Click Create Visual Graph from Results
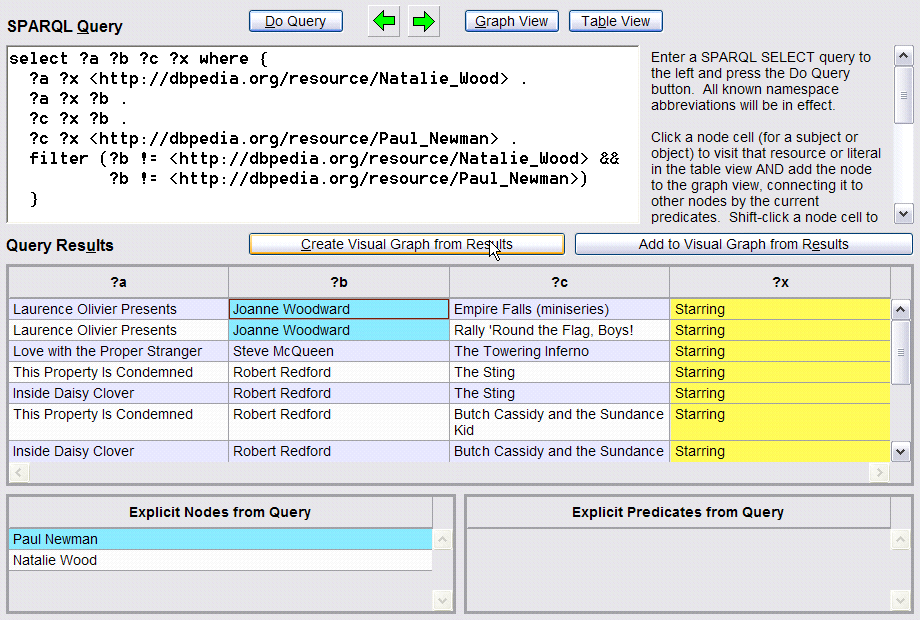The image size is (920, 620). [406, 244]
